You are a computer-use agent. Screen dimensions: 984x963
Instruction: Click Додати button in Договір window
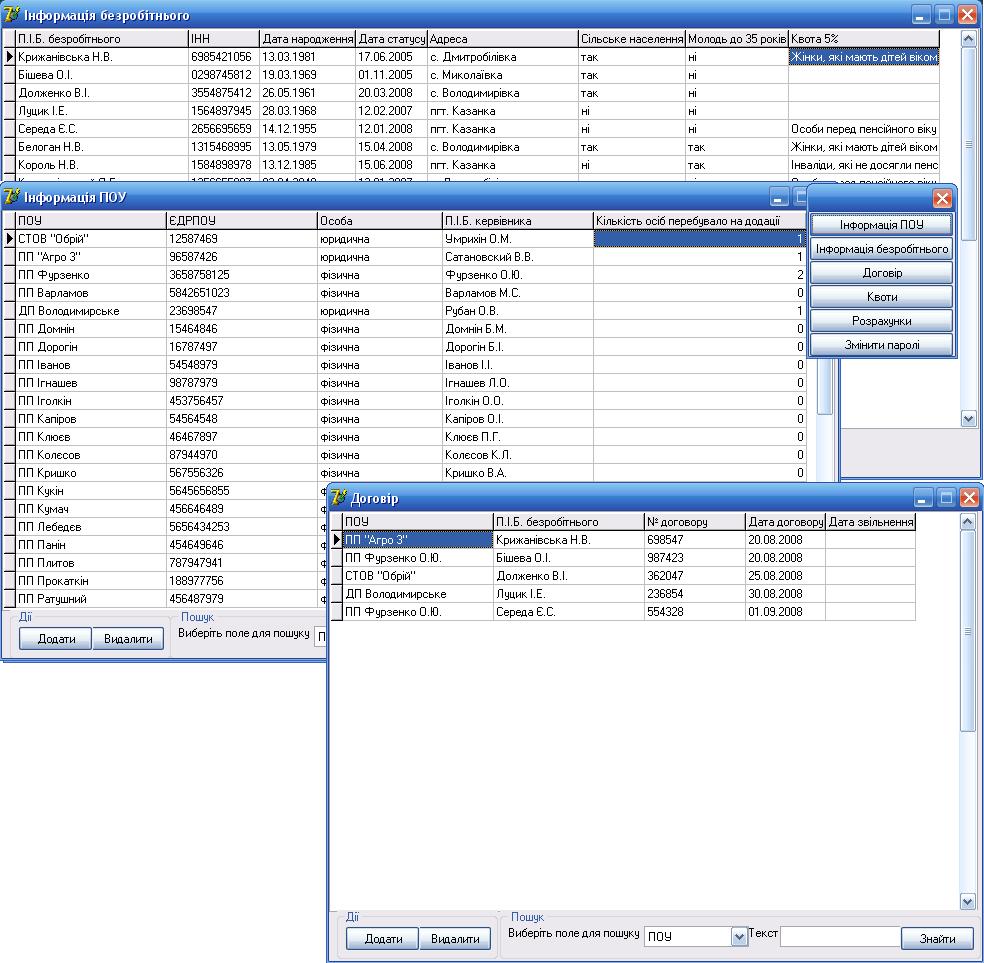[383, 938]
